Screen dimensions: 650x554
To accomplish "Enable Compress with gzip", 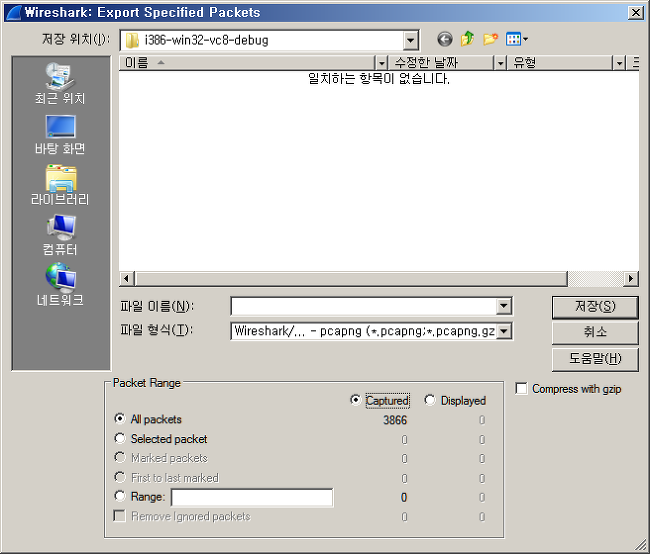I will [521, 389].
